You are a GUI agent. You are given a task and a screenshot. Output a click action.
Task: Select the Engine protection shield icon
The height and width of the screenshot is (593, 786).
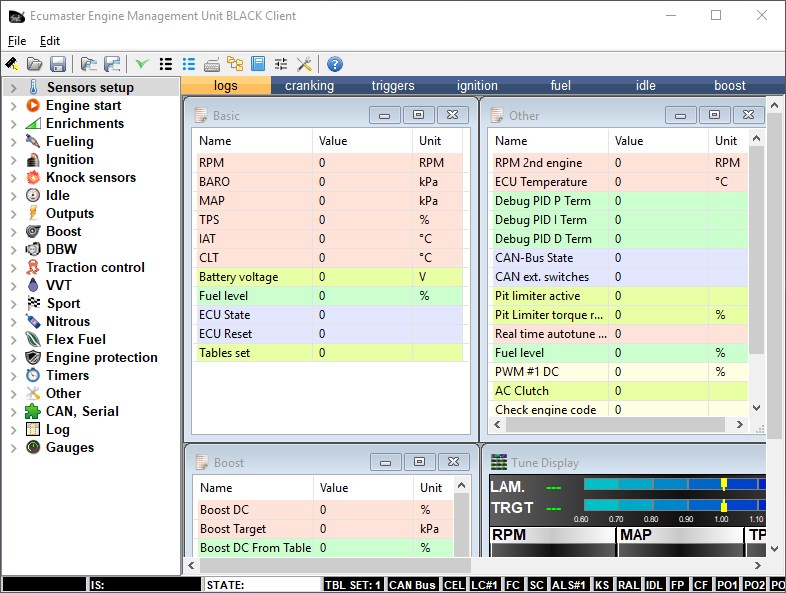33,357
